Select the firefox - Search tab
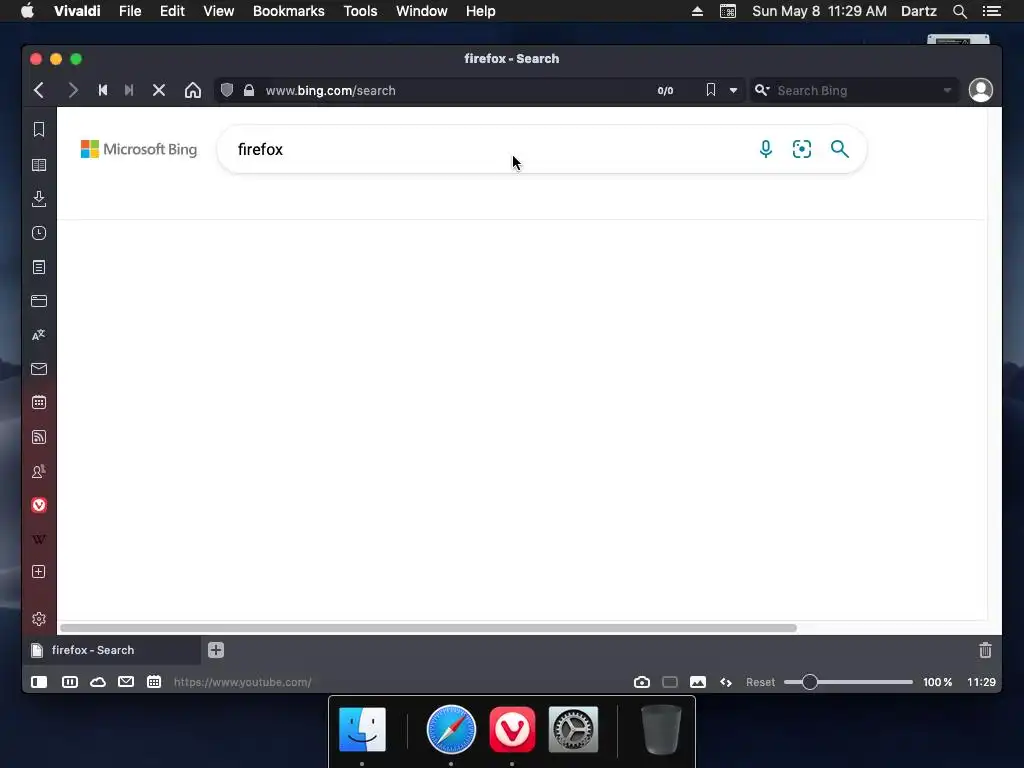This screenshot has width=1024, height=768. 112,650
